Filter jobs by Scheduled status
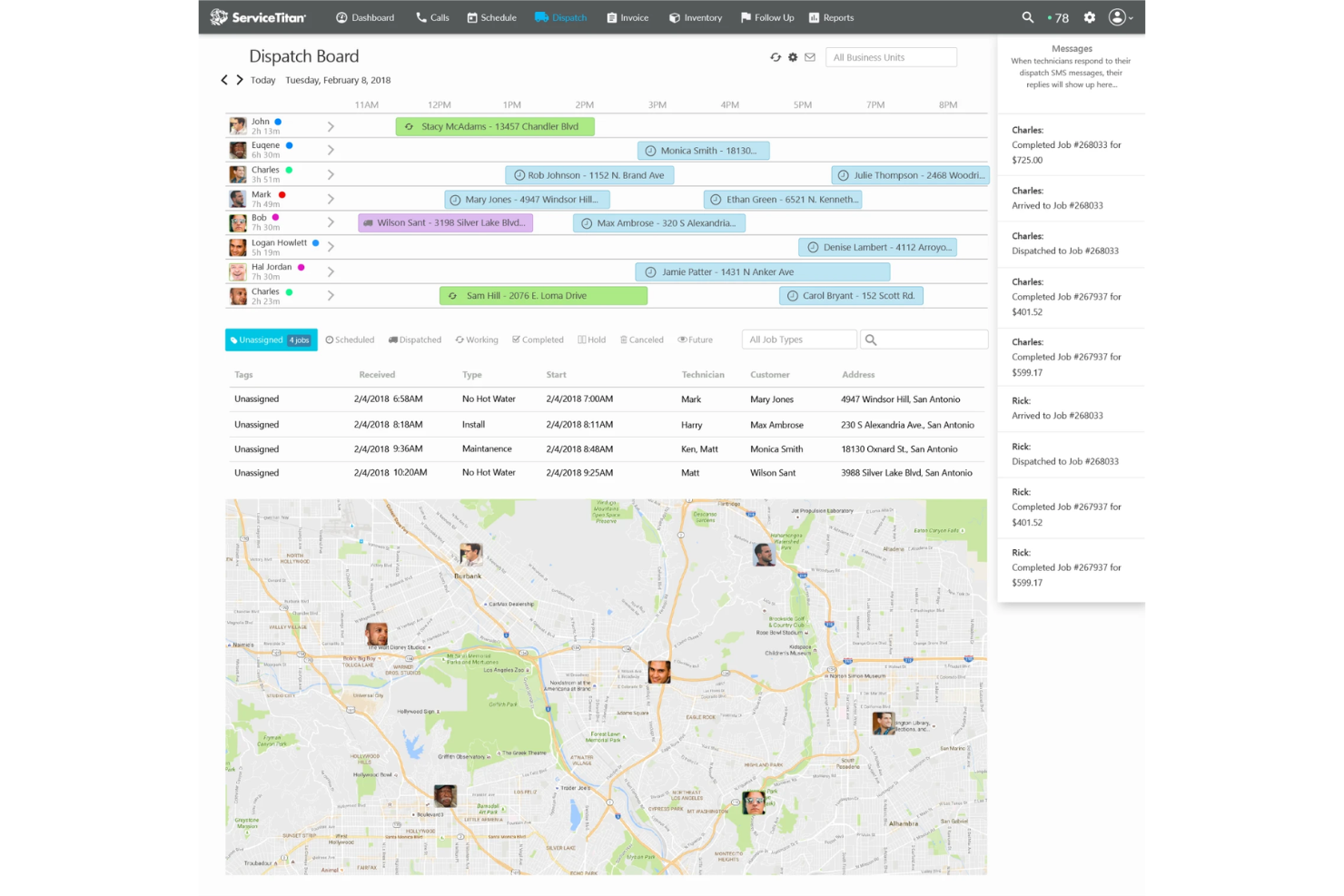This screenshot has height=896, width=1344. (350, 340)
